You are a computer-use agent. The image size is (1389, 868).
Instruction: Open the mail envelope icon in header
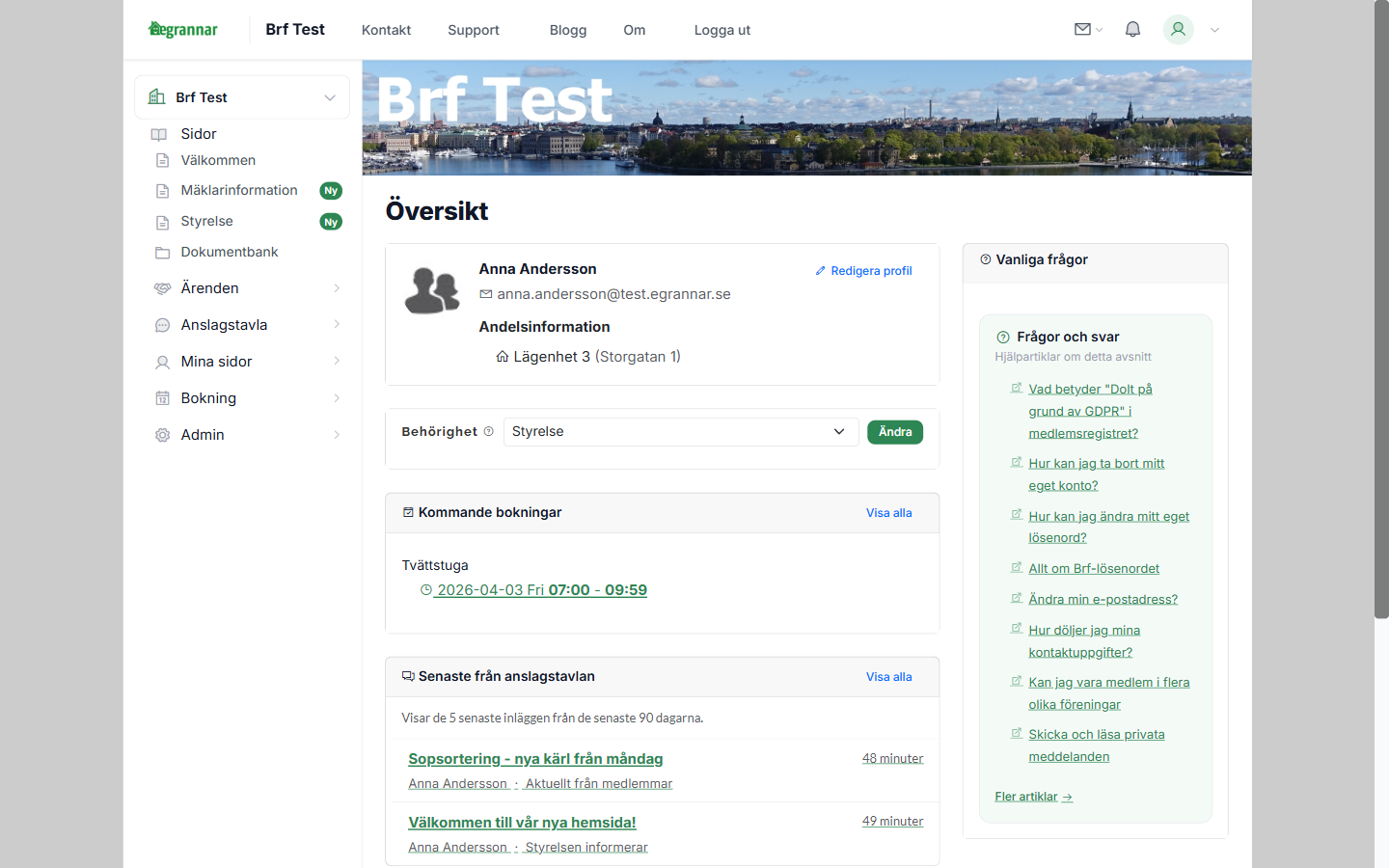(x=1082, y=30)
